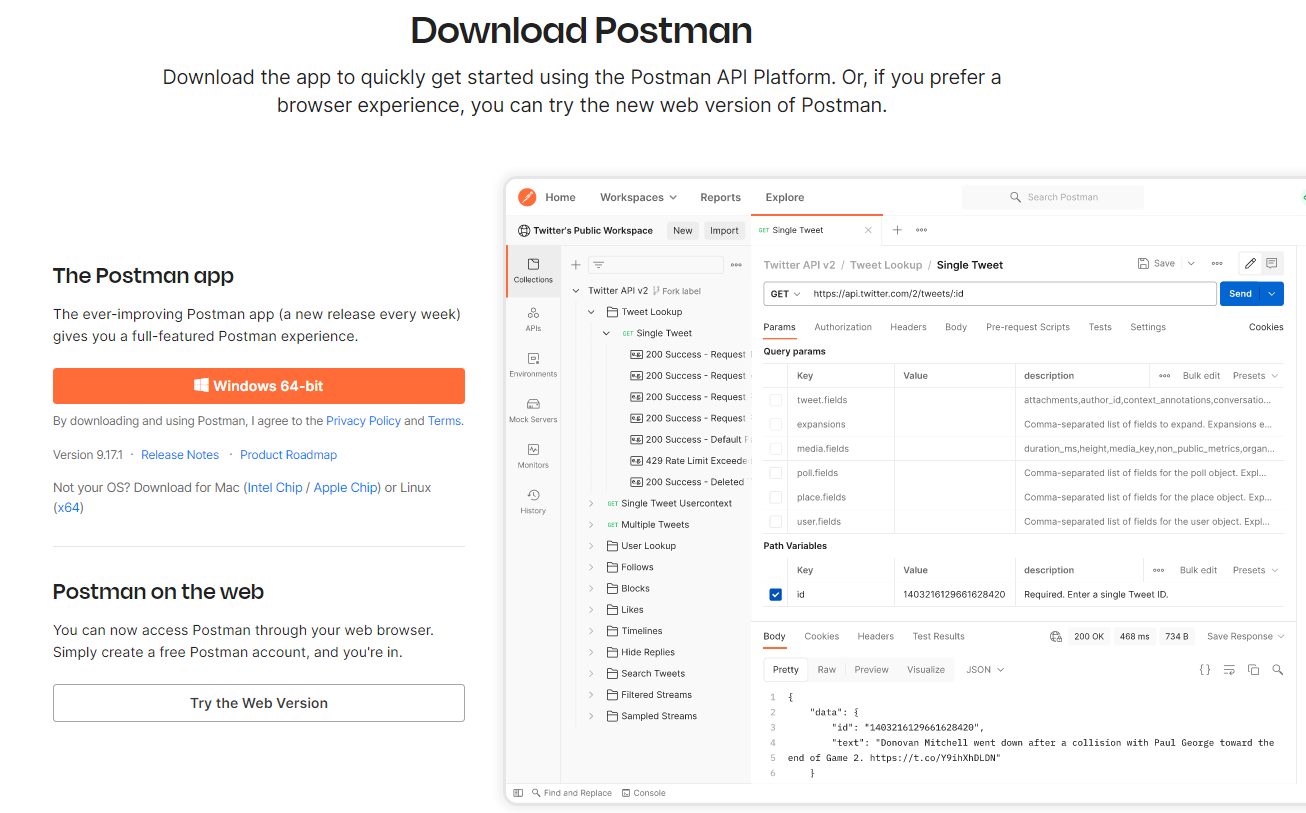Image resolution: width=1306 pixels, height=813 pixels.
Task: Download for Mac Apple Chip
Action: click(x=346, y=488)
